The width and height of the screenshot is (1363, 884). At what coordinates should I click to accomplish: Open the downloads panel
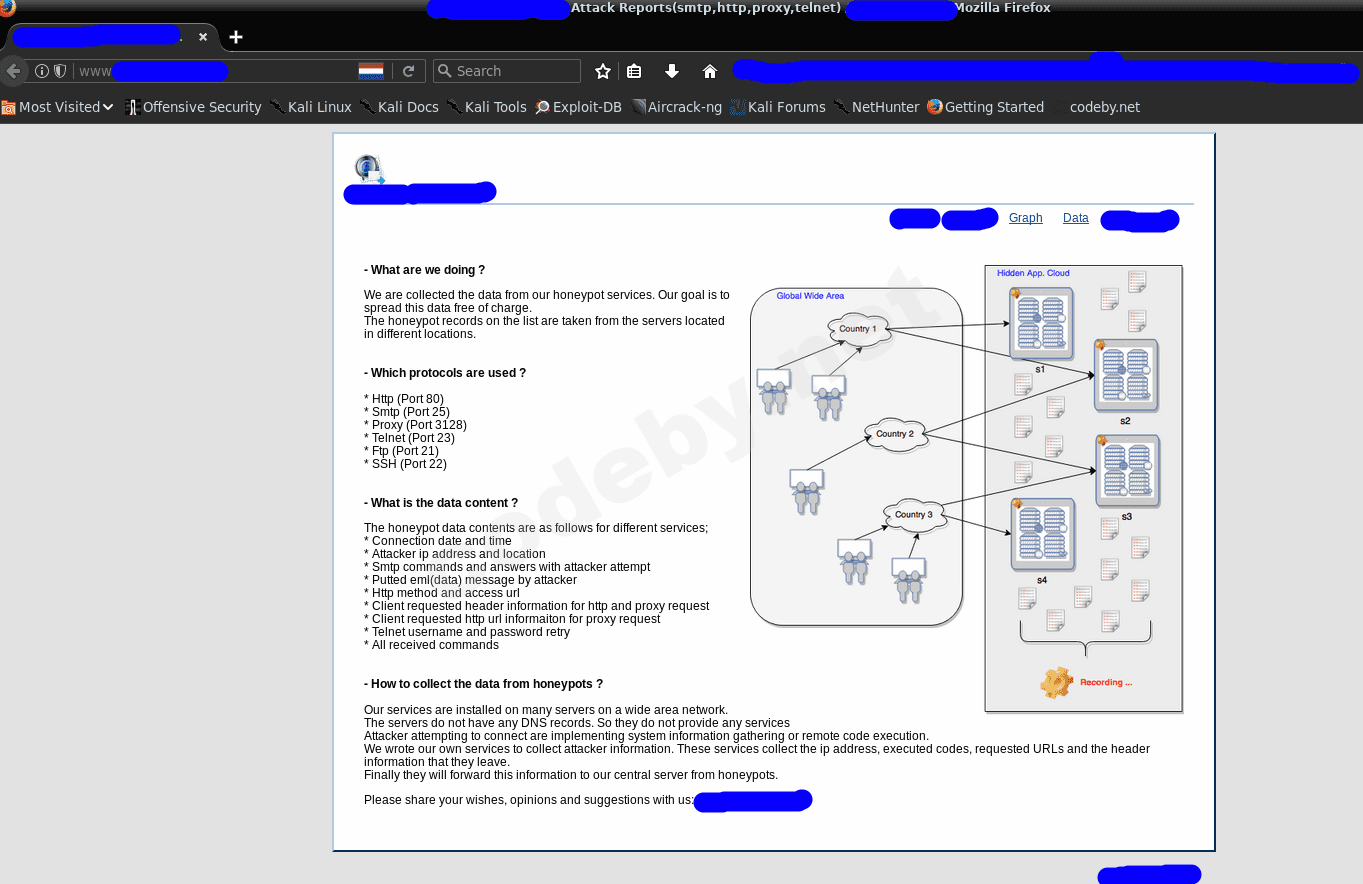[x=672, y=71]
